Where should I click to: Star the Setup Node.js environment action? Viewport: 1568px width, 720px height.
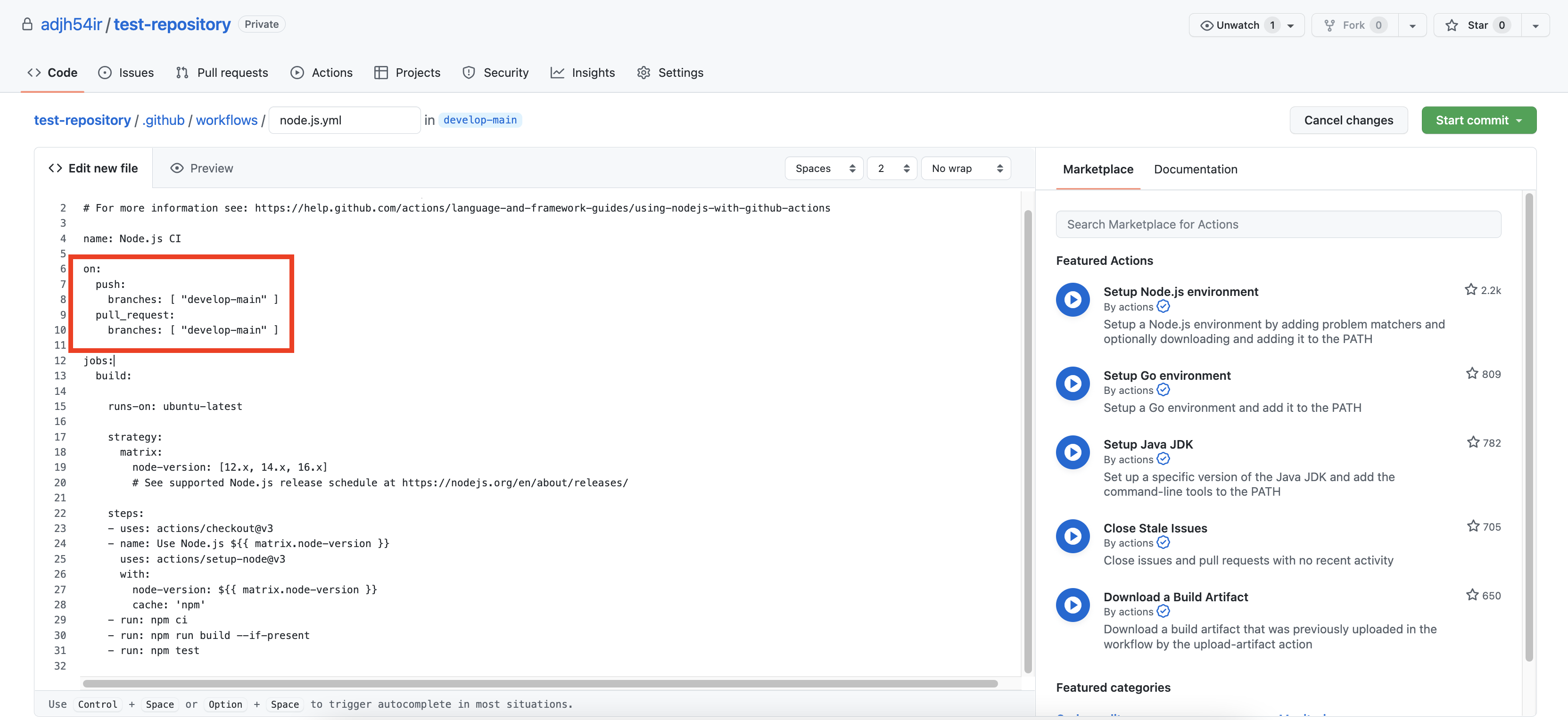1470,290
